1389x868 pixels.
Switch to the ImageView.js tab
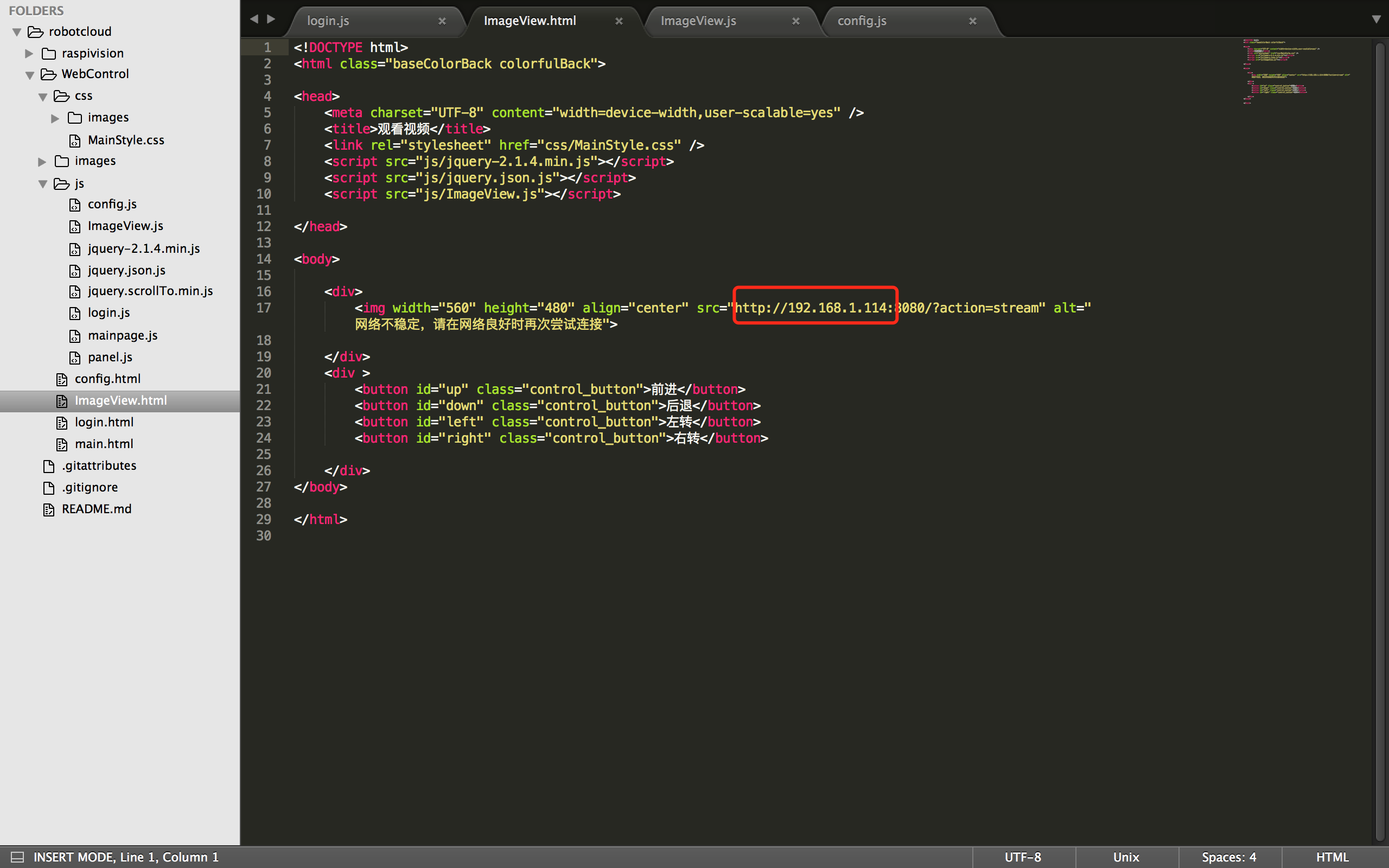pyautogui.click(x=698, y=21)
